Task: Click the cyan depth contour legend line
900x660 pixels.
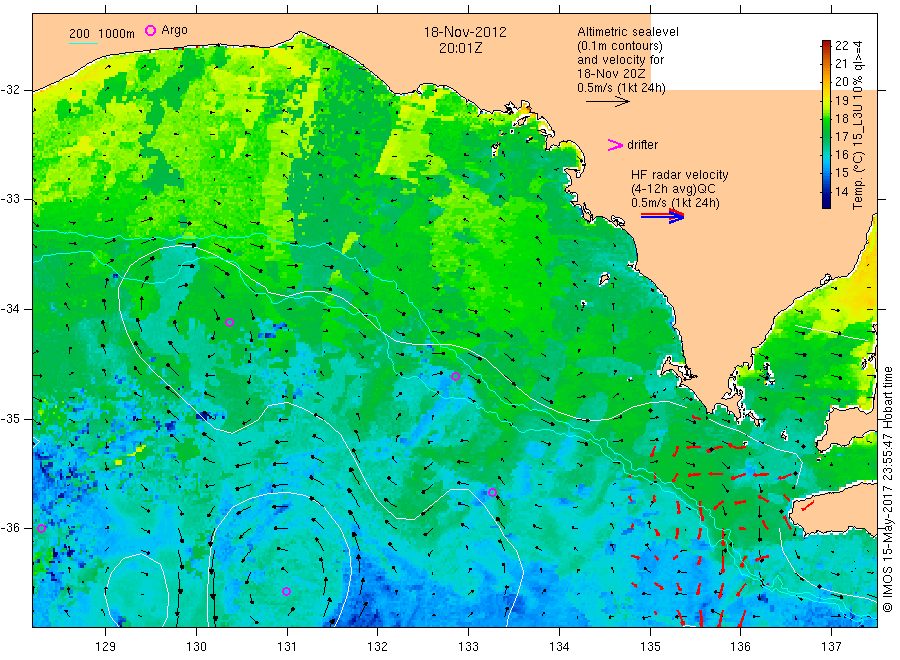Action: [83, 43]
